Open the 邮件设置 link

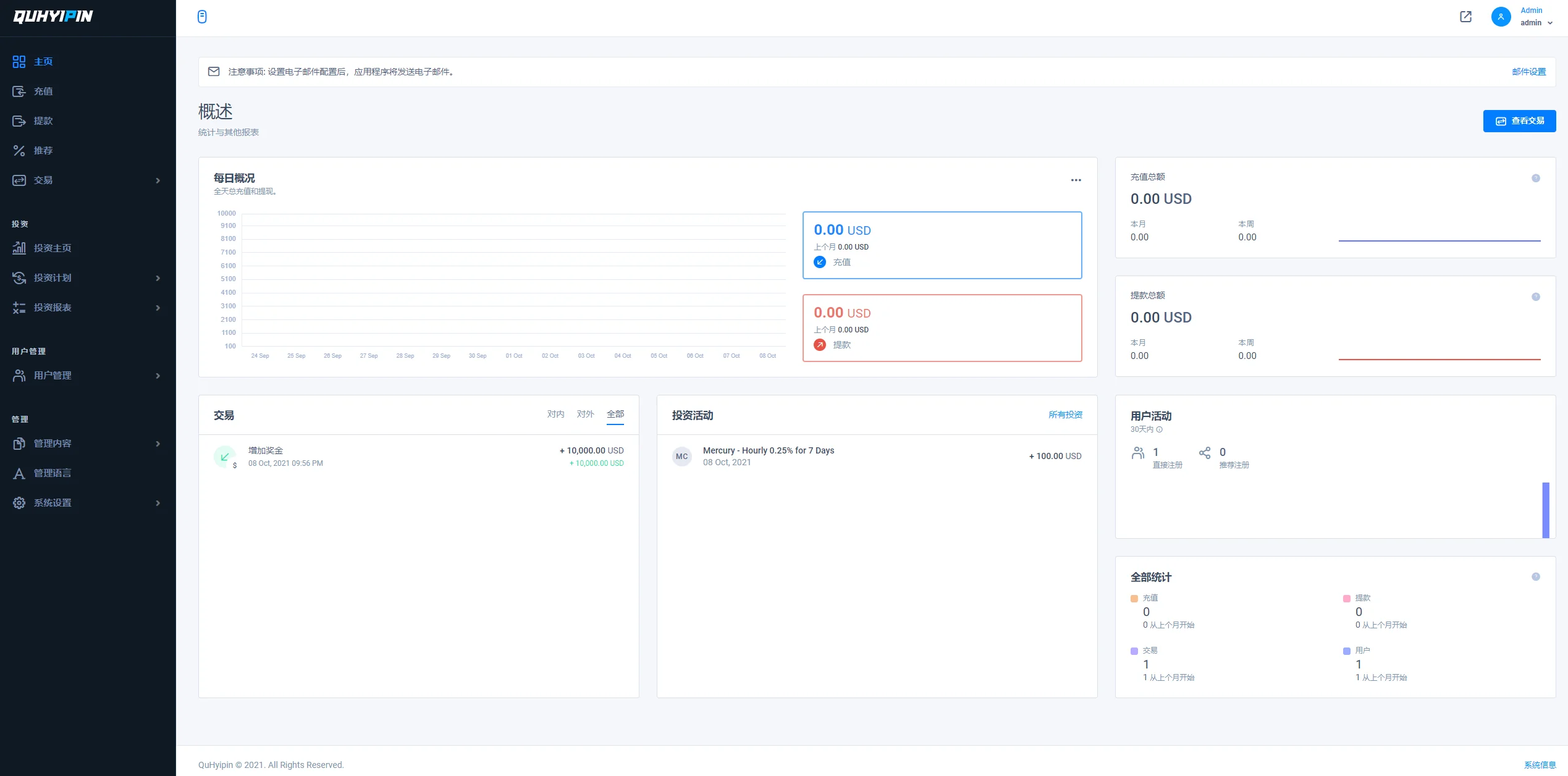point(1528,72)
